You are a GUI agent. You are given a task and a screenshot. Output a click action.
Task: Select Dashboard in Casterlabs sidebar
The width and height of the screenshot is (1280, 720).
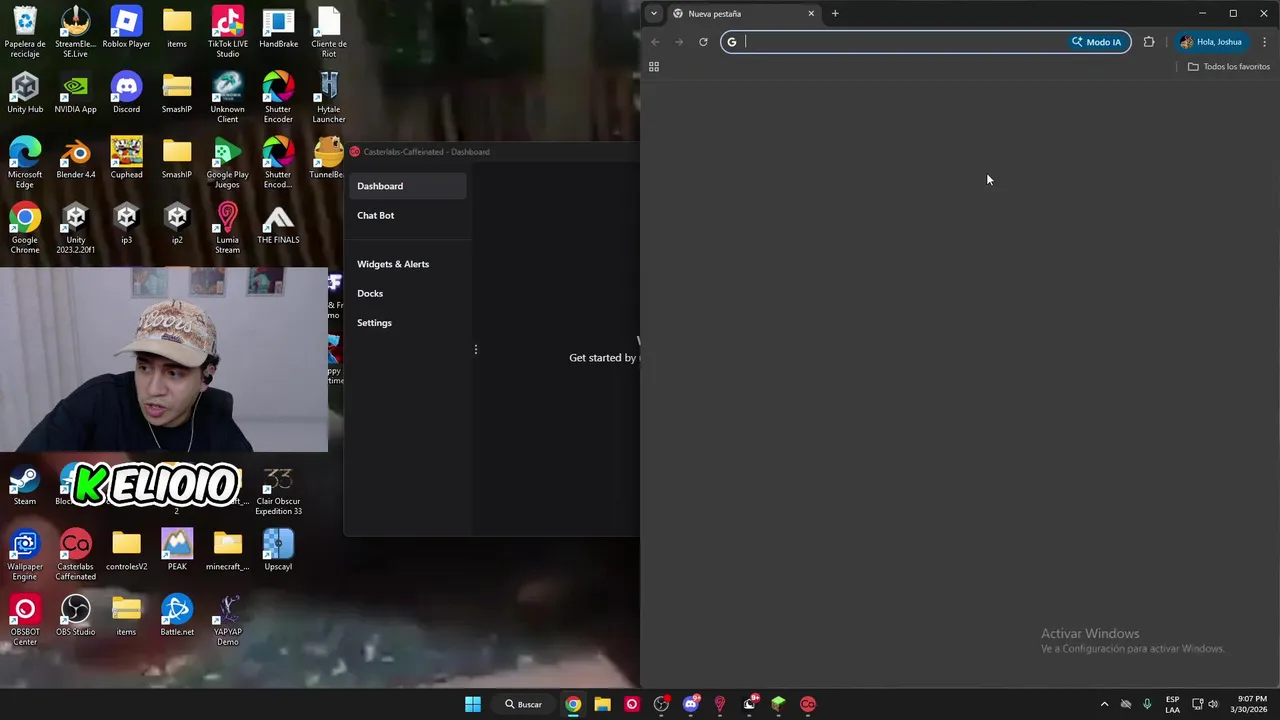coord(408,186)
